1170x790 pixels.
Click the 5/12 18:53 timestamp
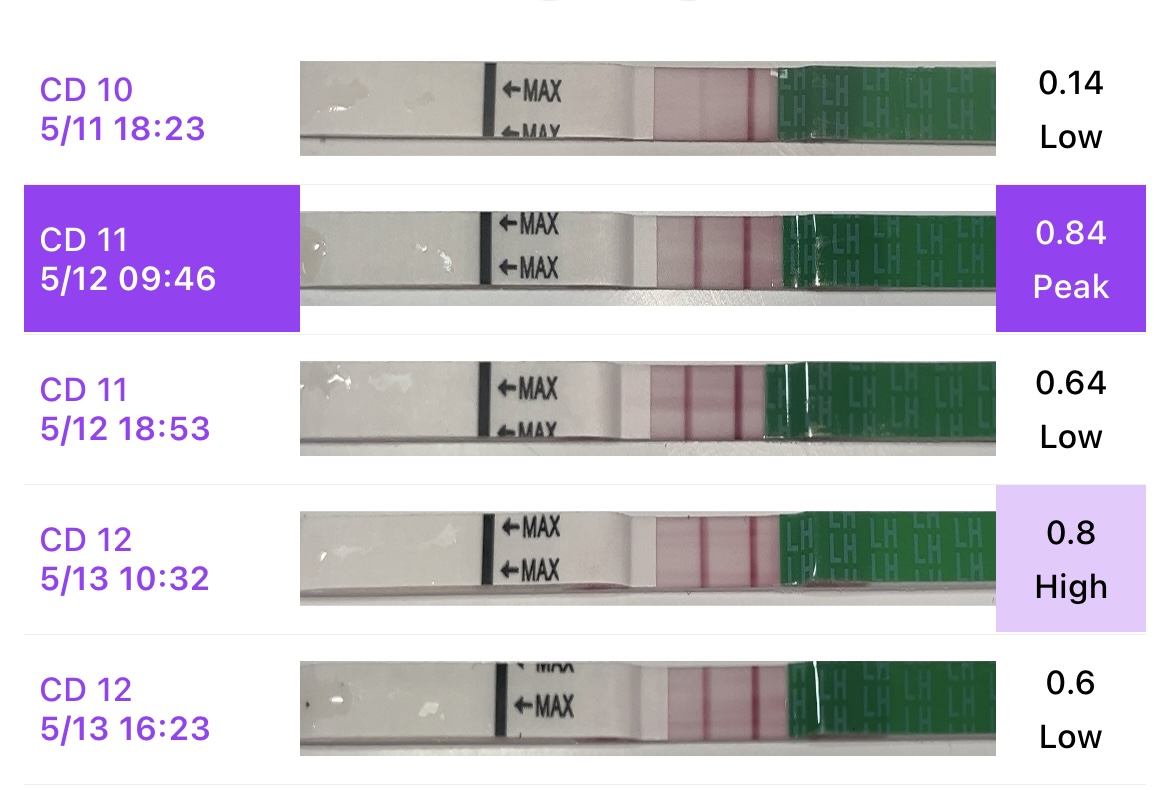click(125, 428)
